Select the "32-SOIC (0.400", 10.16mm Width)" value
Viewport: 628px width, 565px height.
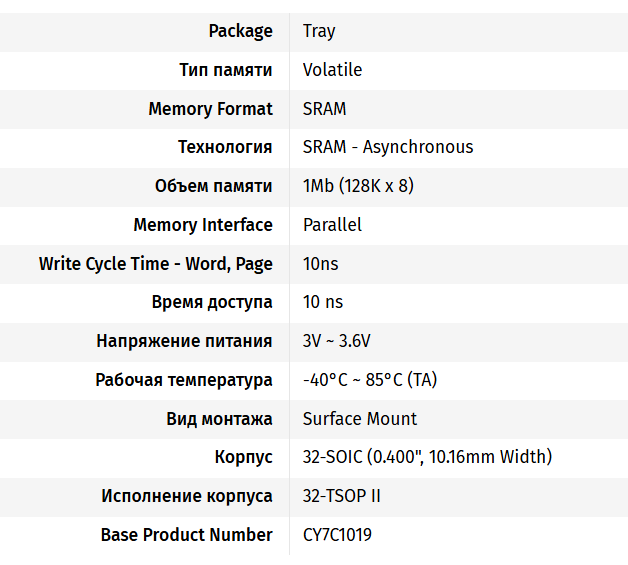point(427,457)
